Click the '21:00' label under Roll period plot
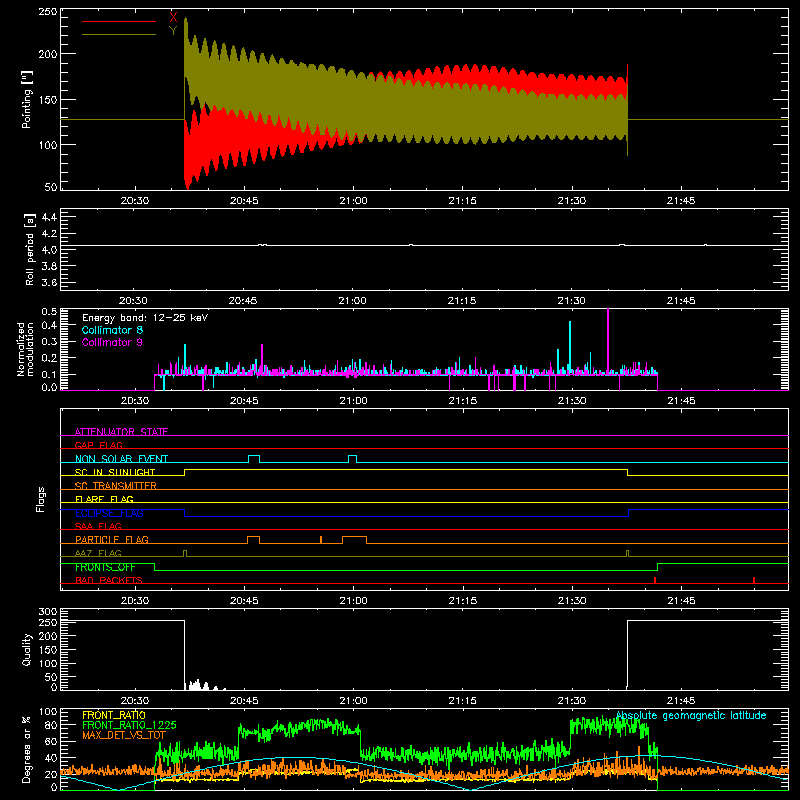Viewport: 800px width, 800px height. click(x=353, y=301)
